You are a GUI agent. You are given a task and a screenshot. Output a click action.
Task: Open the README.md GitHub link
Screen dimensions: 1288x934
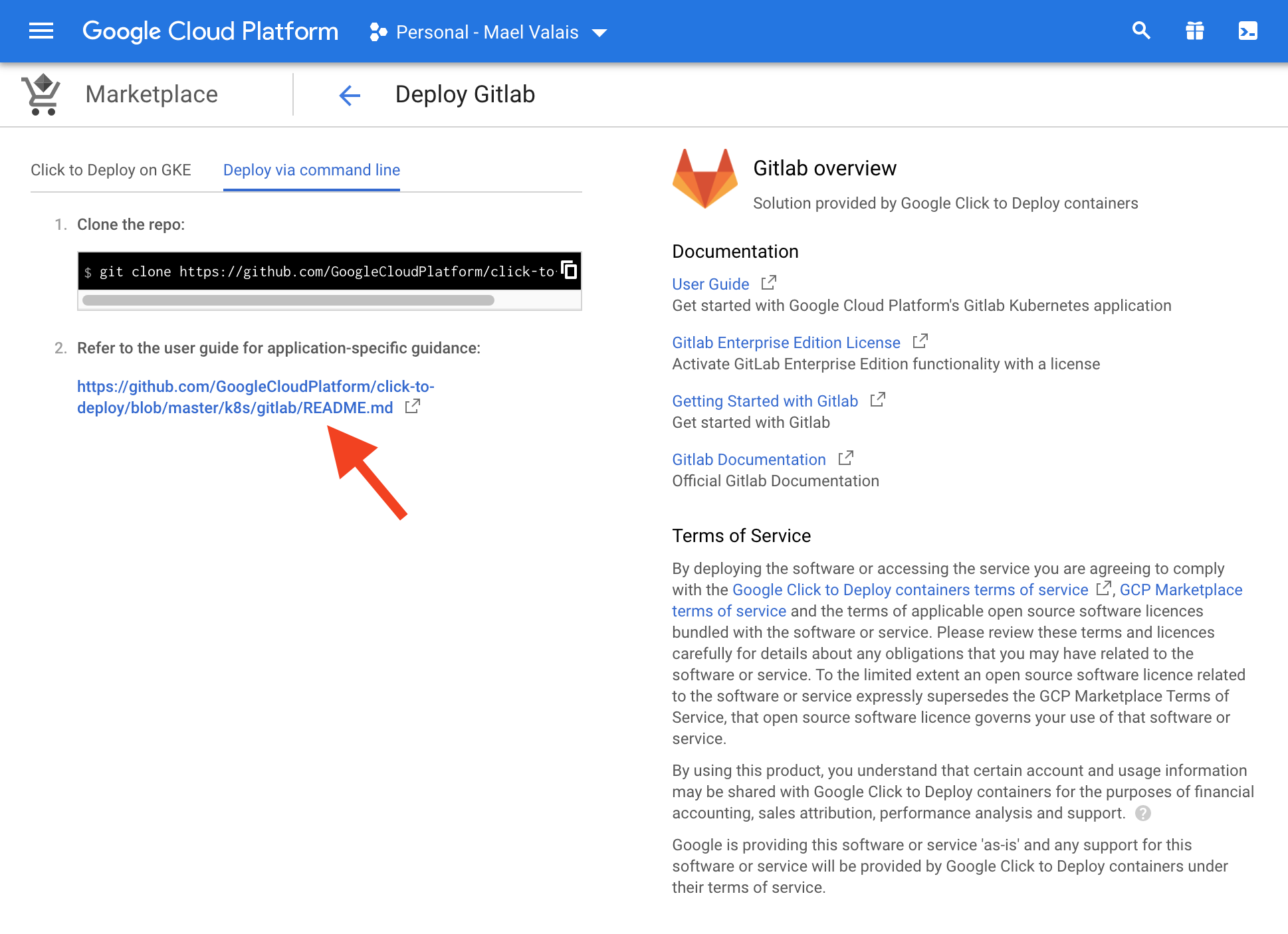[x=255, y=397]
